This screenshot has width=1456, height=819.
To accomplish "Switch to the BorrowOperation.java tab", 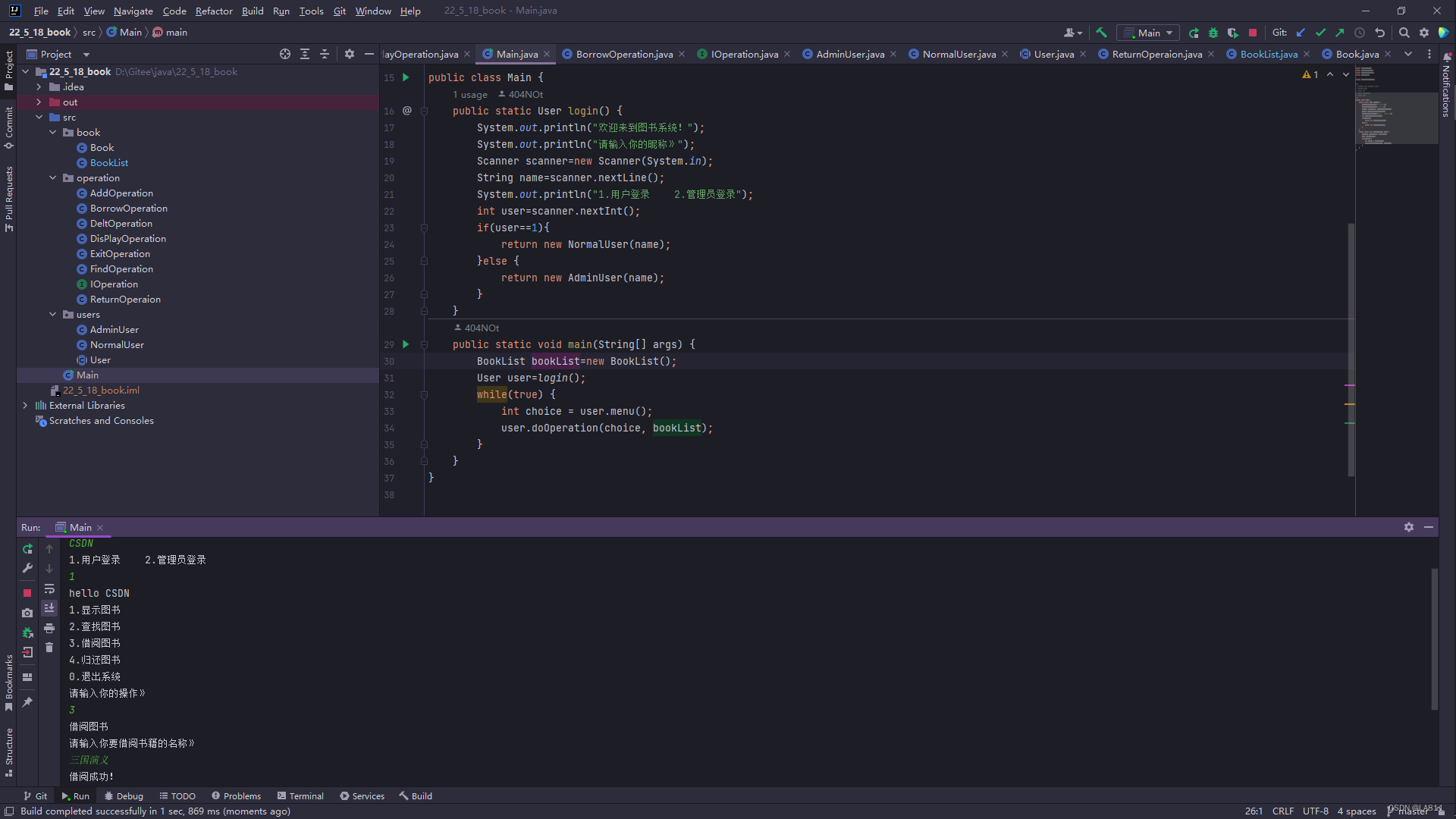I will pyautogui.click(x=623, y=54).
